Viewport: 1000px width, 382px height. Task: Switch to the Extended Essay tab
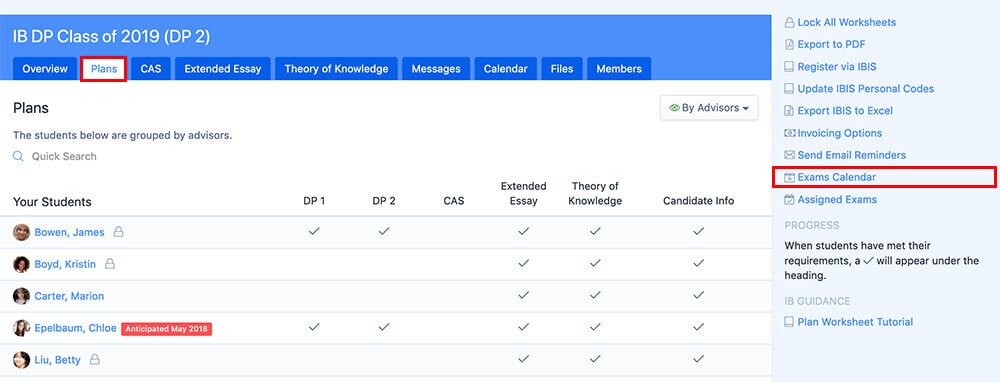(223, 69)
